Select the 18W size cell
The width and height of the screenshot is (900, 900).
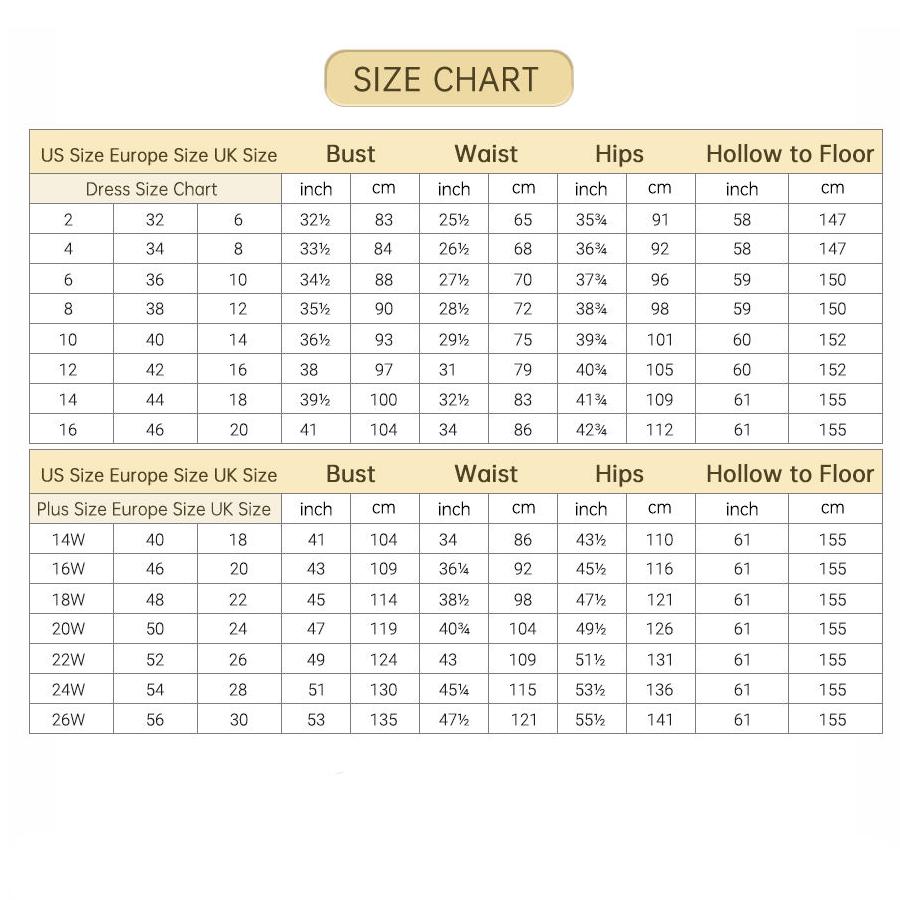click(69, 600)
